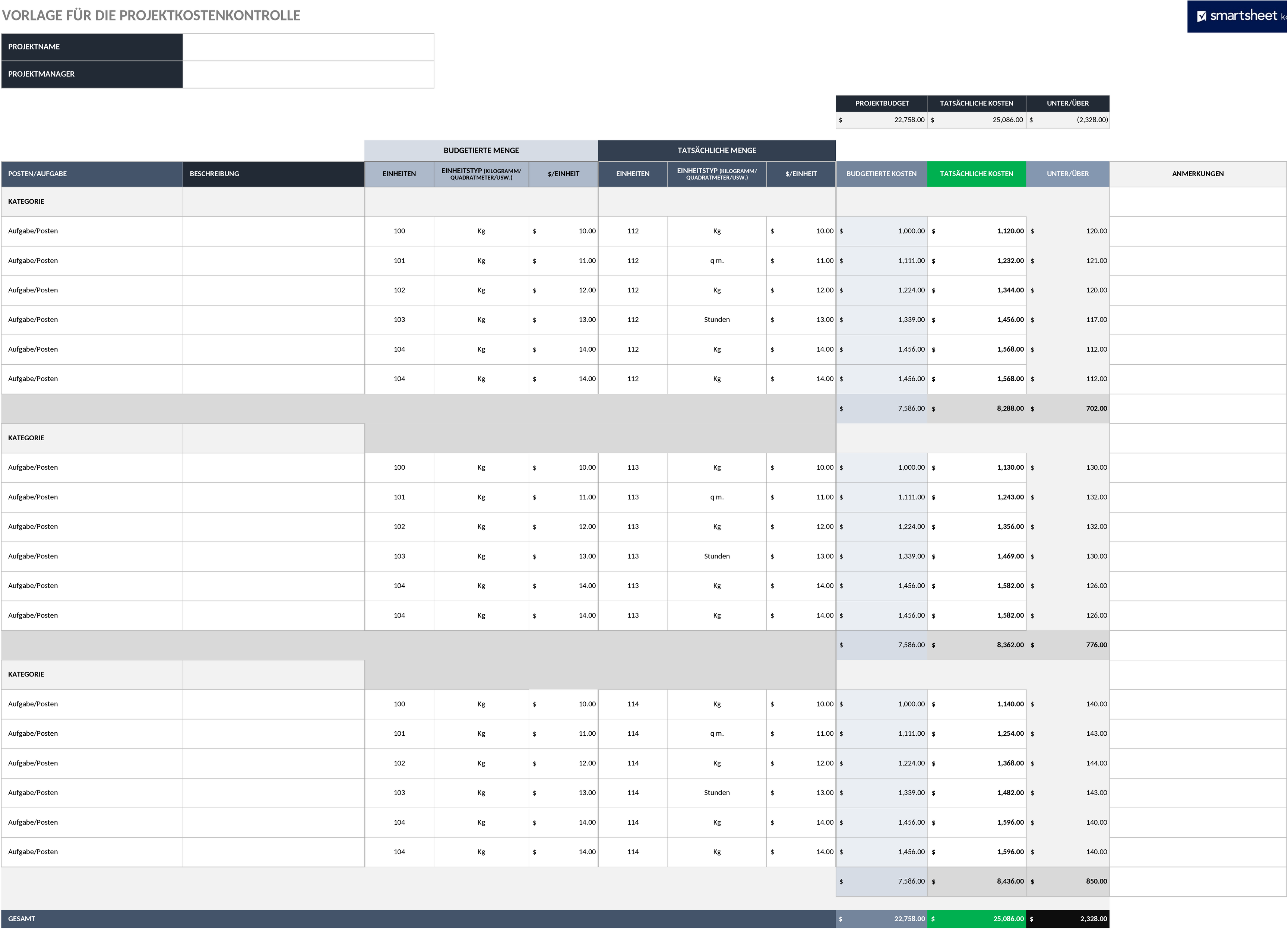
Task: Select the PROJEKTNAME label cell
Action: [92, 47]
